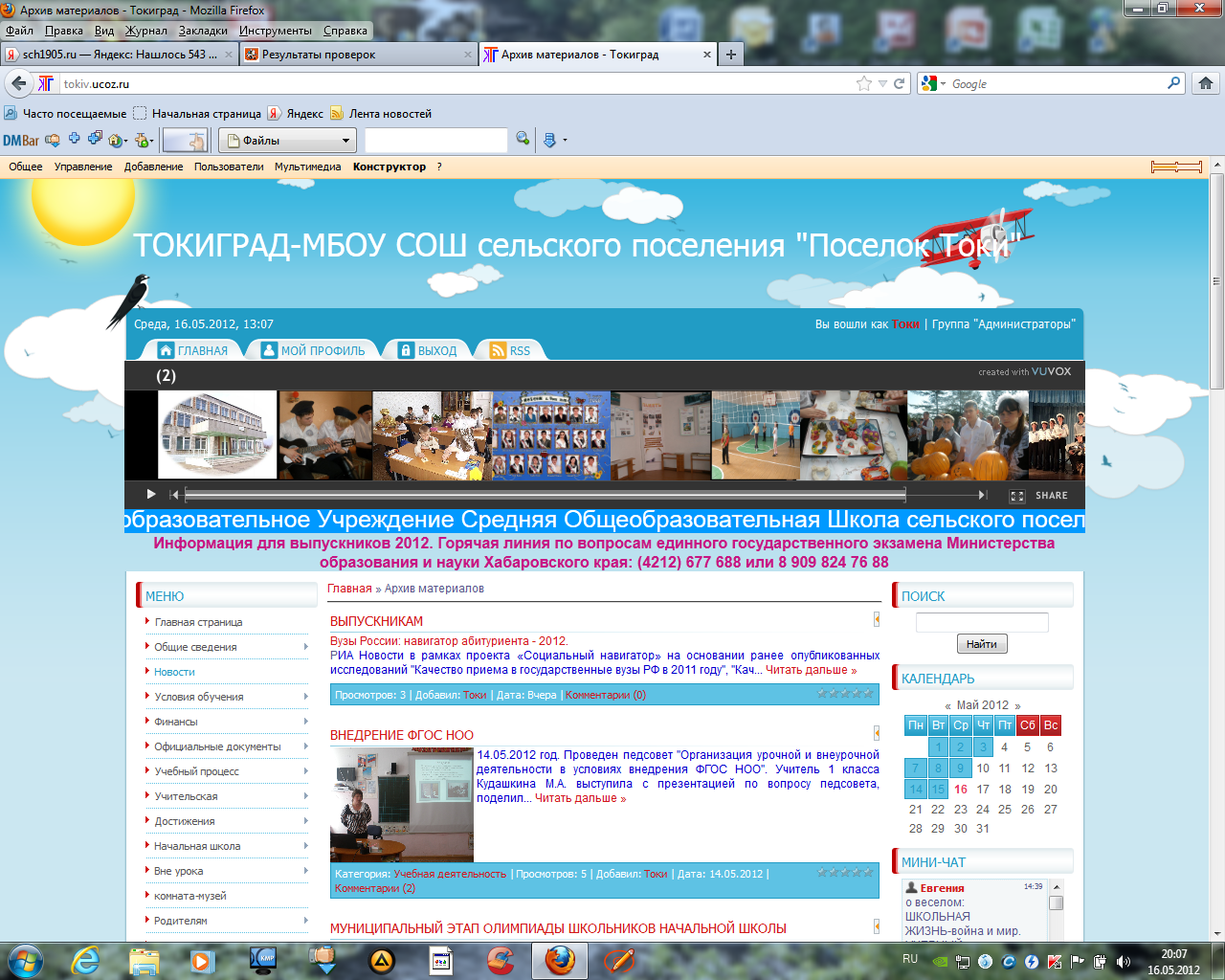Reload the page with the refresh icon

[900, 83]
